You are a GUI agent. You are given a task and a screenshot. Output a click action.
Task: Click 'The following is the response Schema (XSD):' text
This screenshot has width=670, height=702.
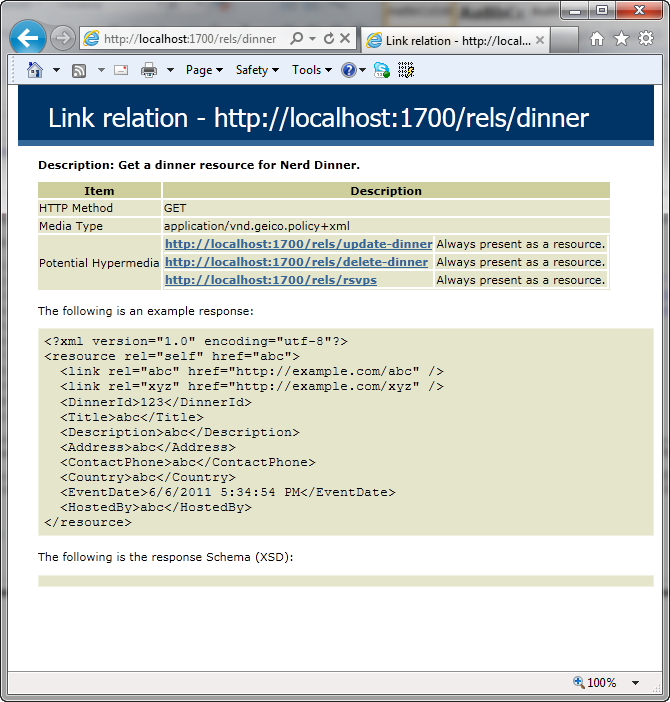(166, 557)
